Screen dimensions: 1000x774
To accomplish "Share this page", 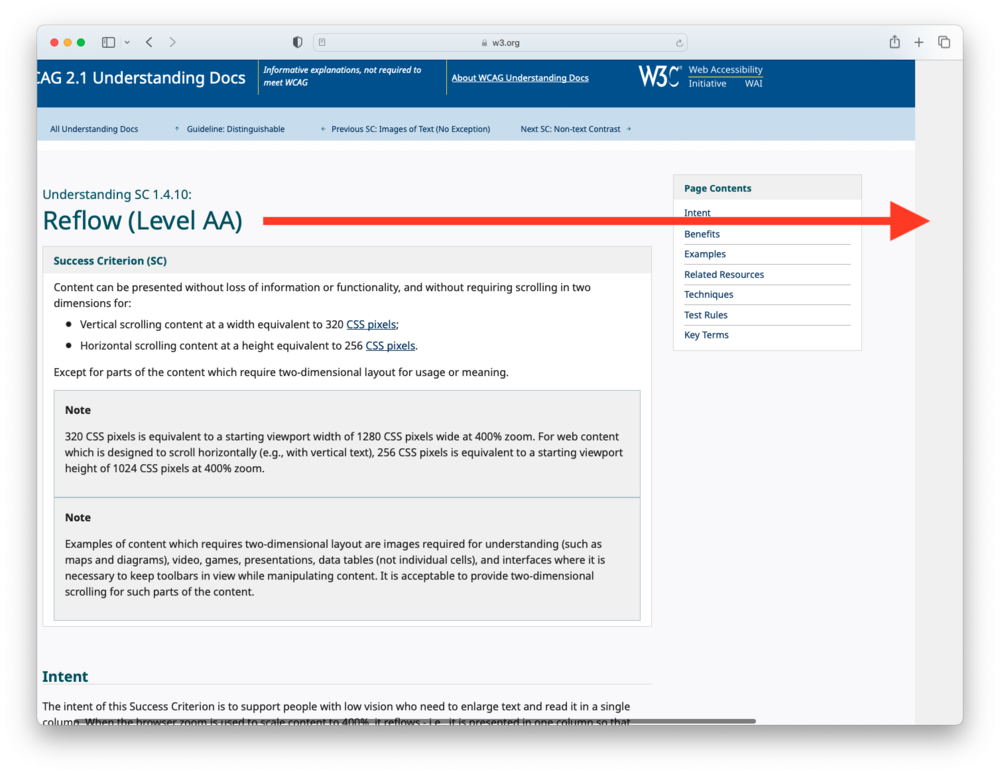I will (893, 42).
